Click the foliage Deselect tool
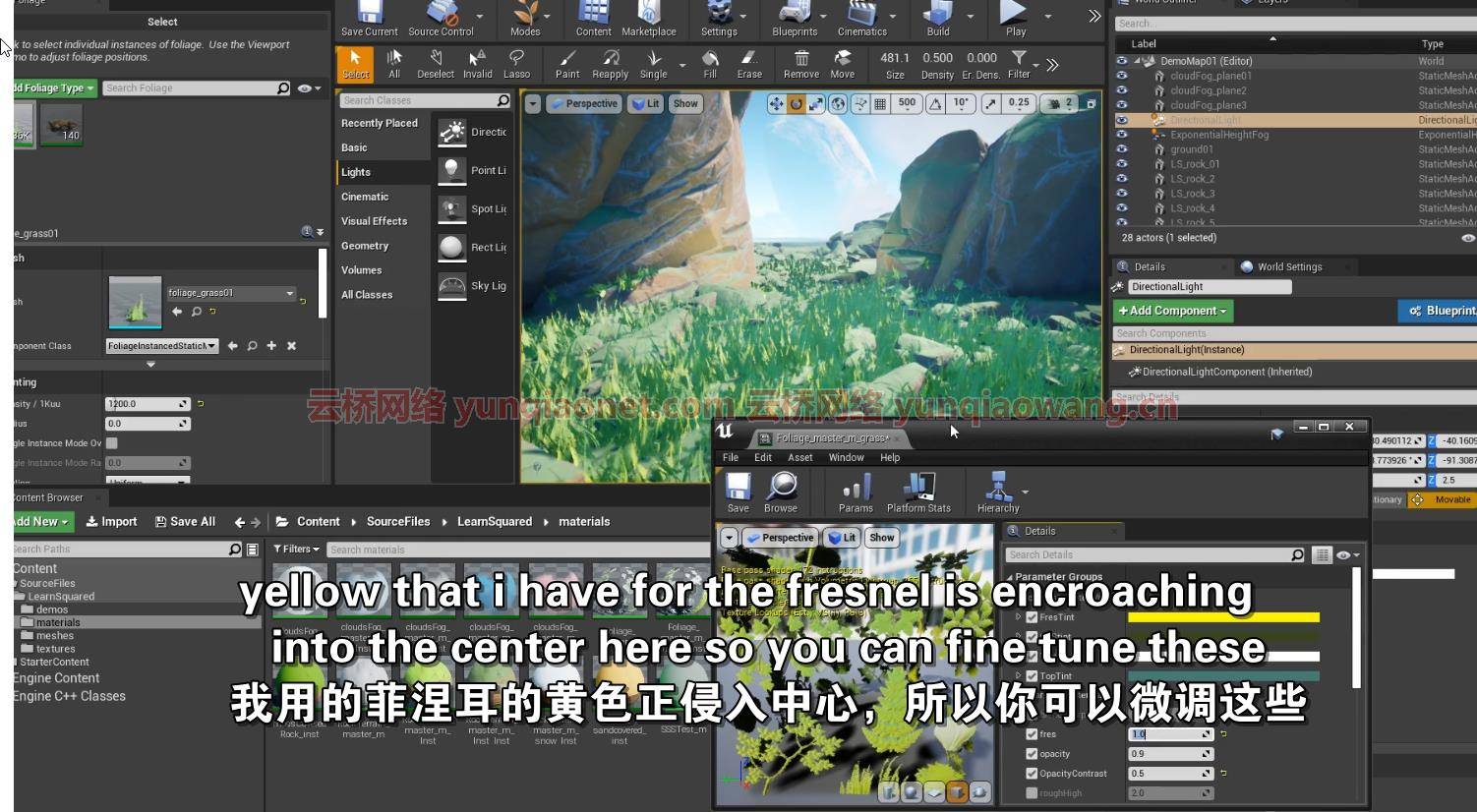Screen dimensions: 1477x812 (x=436, y=64)
